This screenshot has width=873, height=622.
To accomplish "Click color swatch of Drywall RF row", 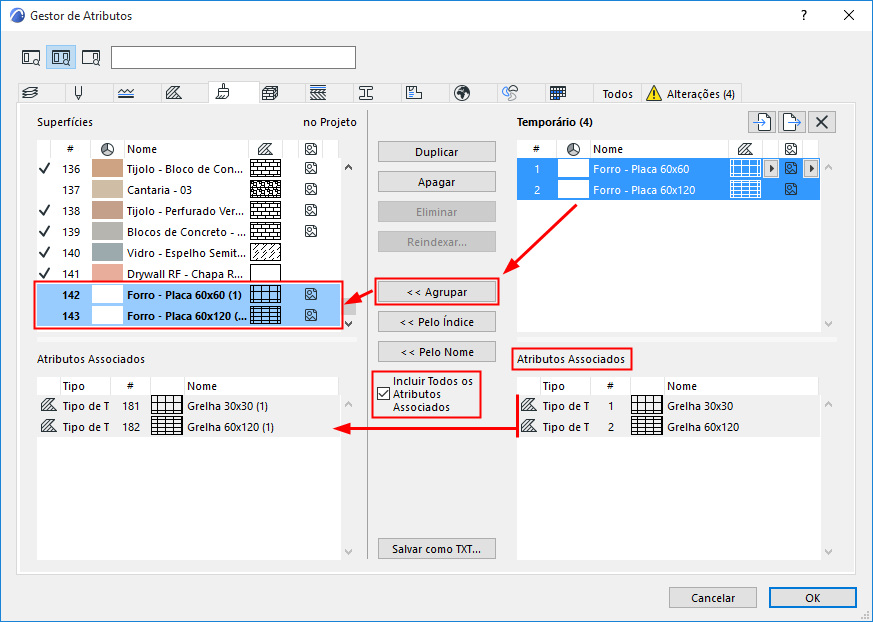I will [107, 273].
